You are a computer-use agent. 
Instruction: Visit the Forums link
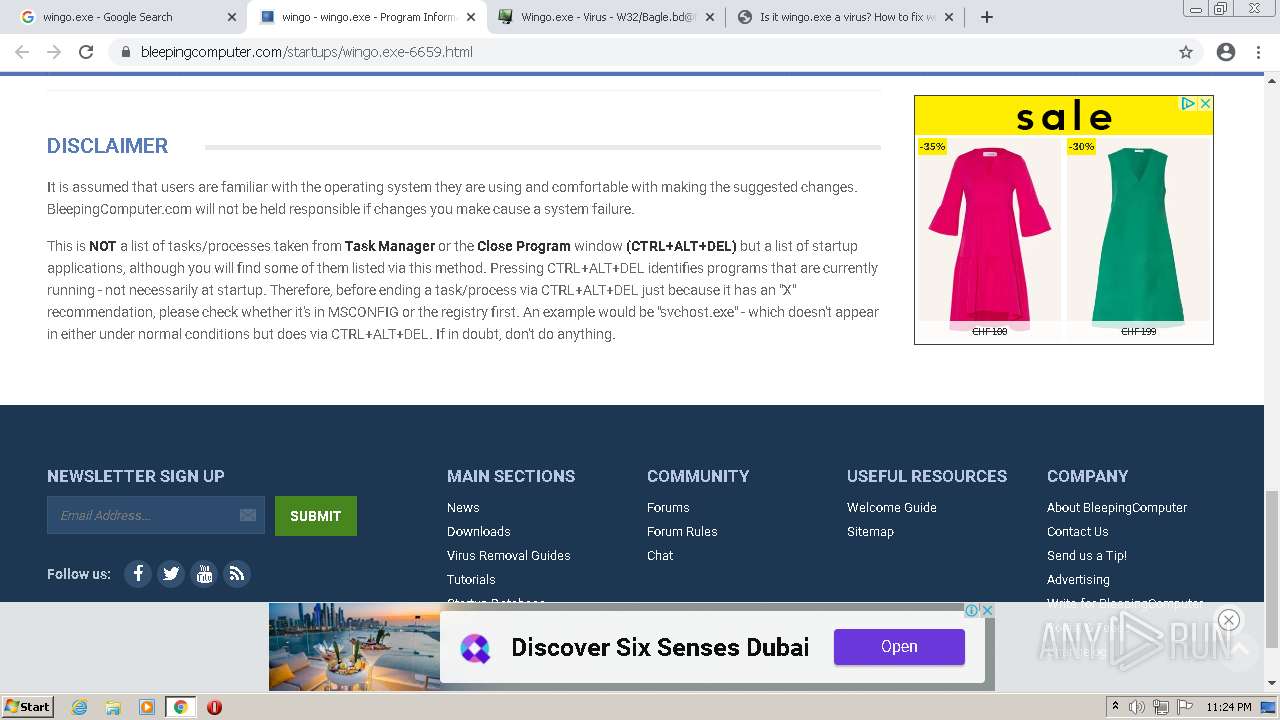tap(668, 507)
